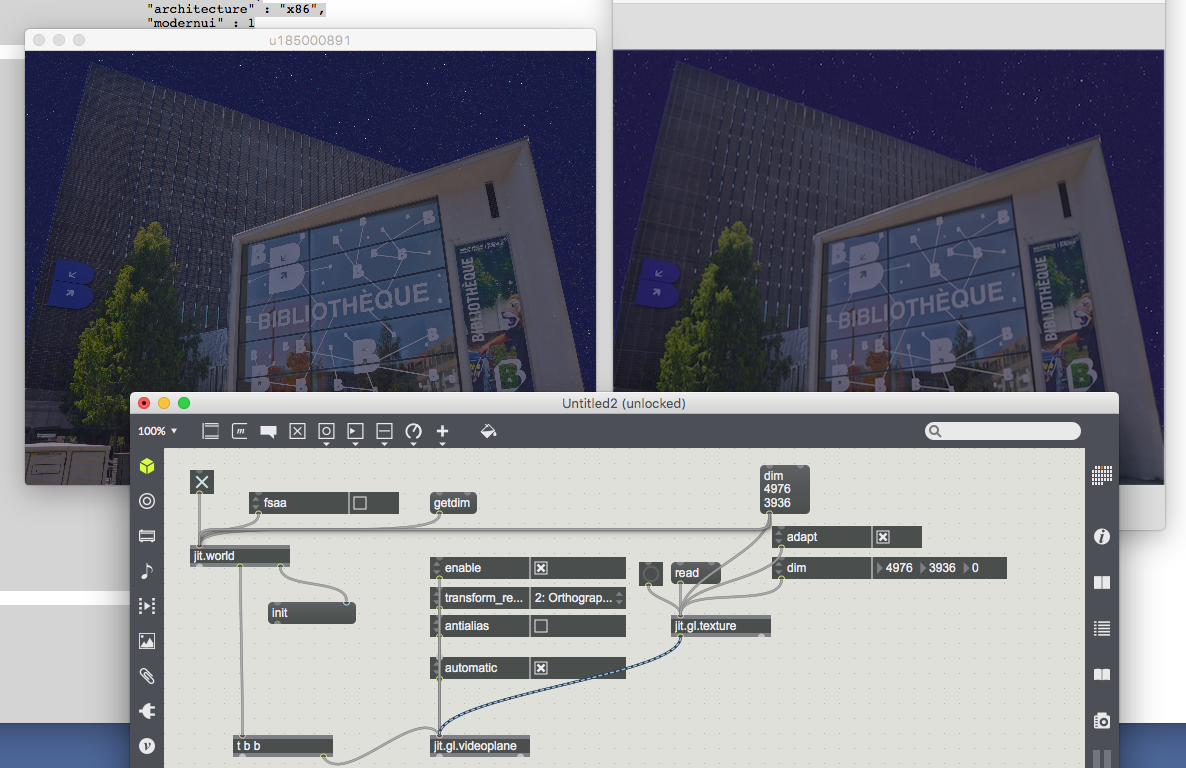Uncheck the enable attribute checkbox
The image size is (1186, 768).
541,568
